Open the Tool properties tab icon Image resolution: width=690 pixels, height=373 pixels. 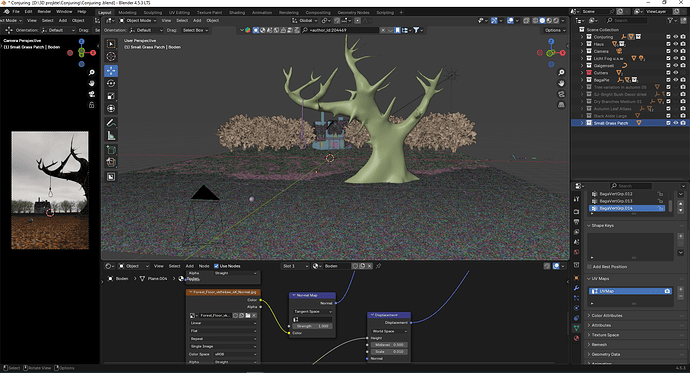click(576, 199)
